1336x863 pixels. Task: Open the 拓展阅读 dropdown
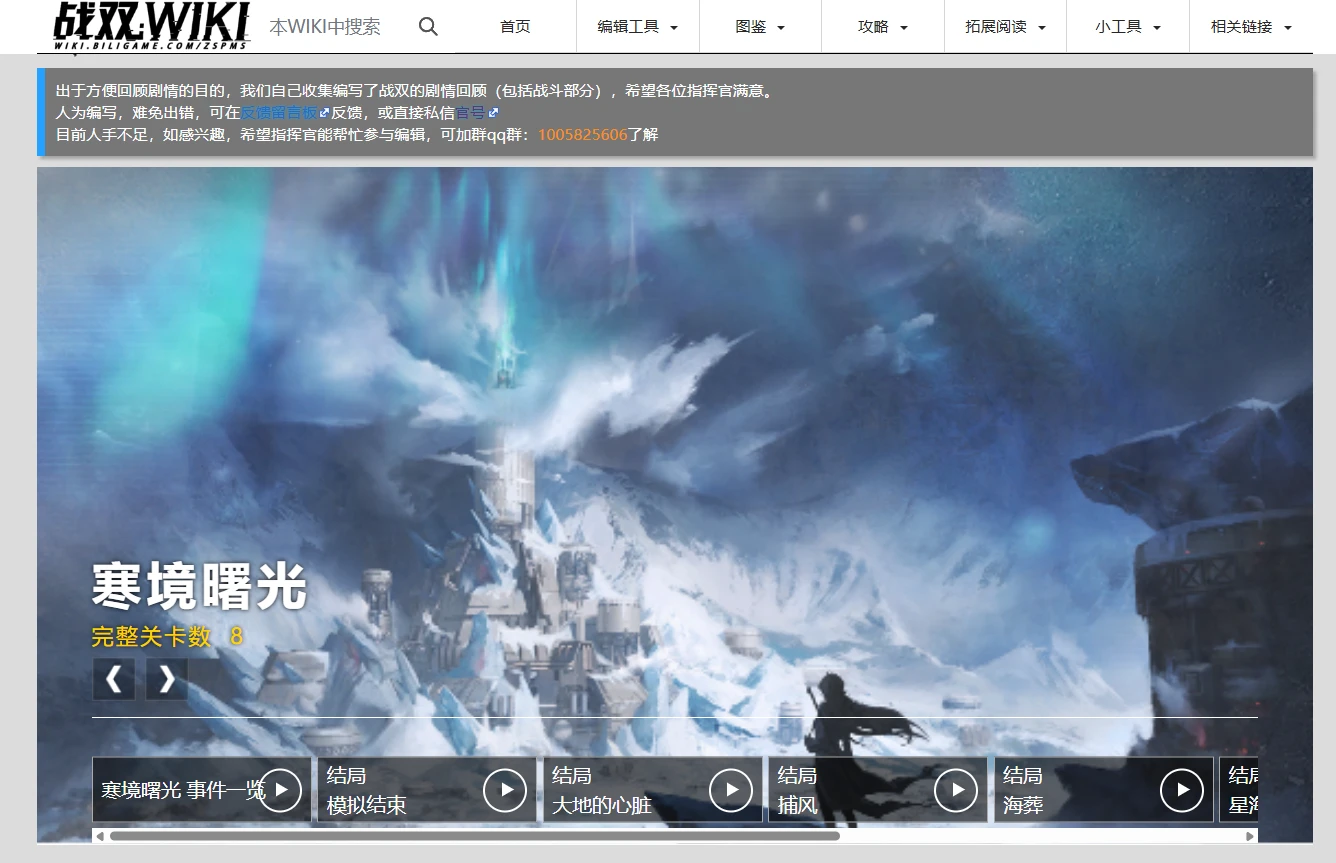click(1005, 27)
